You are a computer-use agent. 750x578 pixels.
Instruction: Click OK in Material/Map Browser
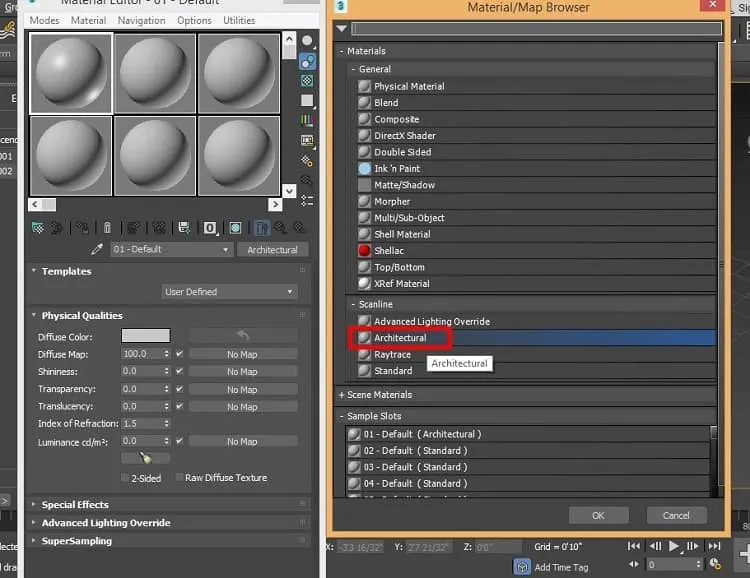point(598,516)
